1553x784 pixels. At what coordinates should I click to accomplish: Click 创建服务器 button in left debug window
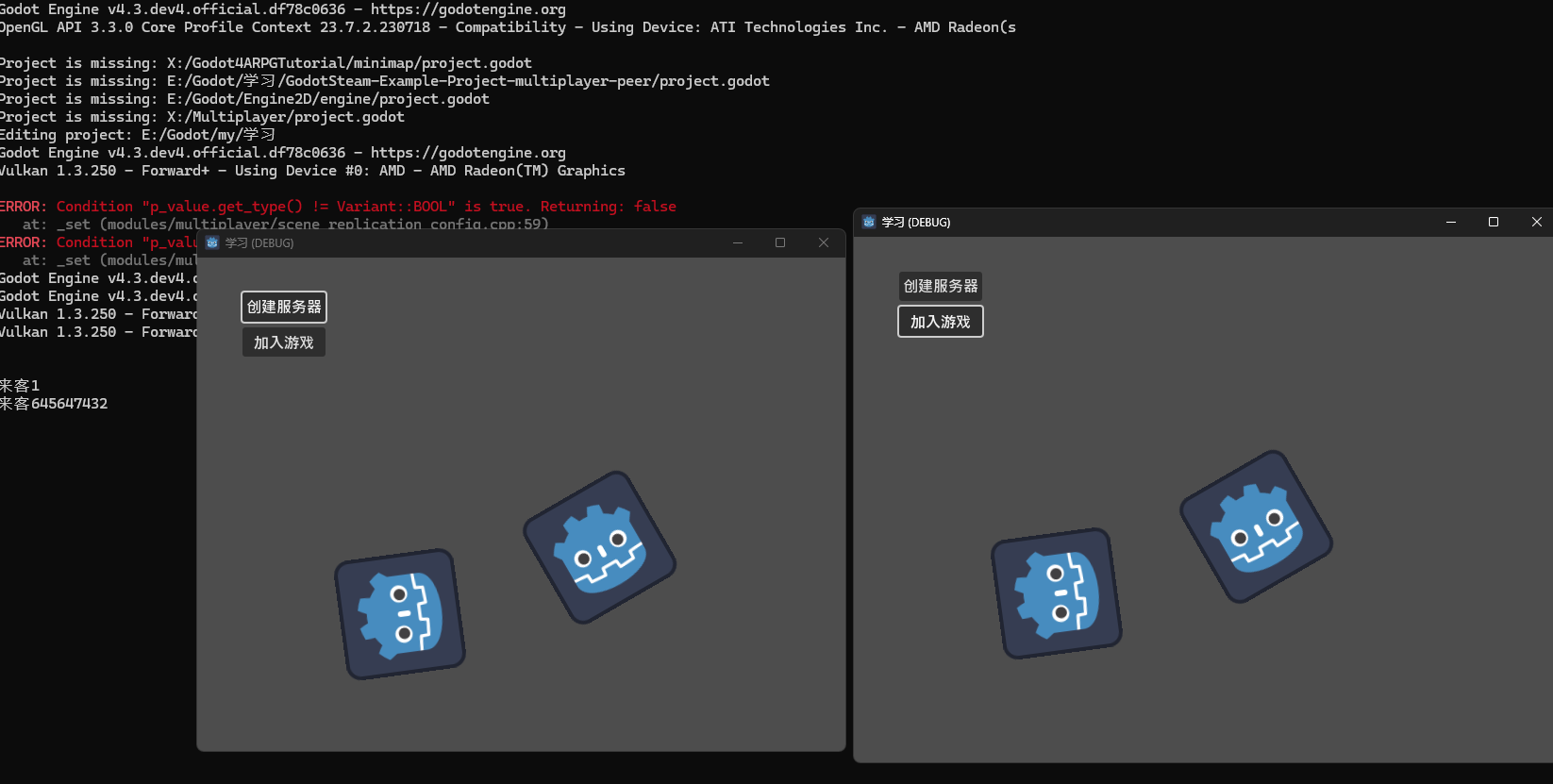284,307
